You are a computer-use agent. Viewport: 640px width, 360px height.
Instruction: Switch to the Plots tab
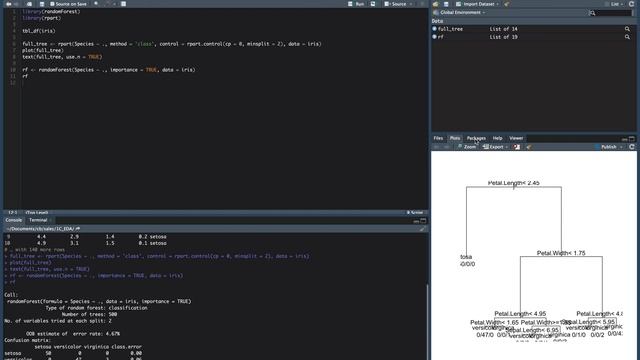click(455, 138)
